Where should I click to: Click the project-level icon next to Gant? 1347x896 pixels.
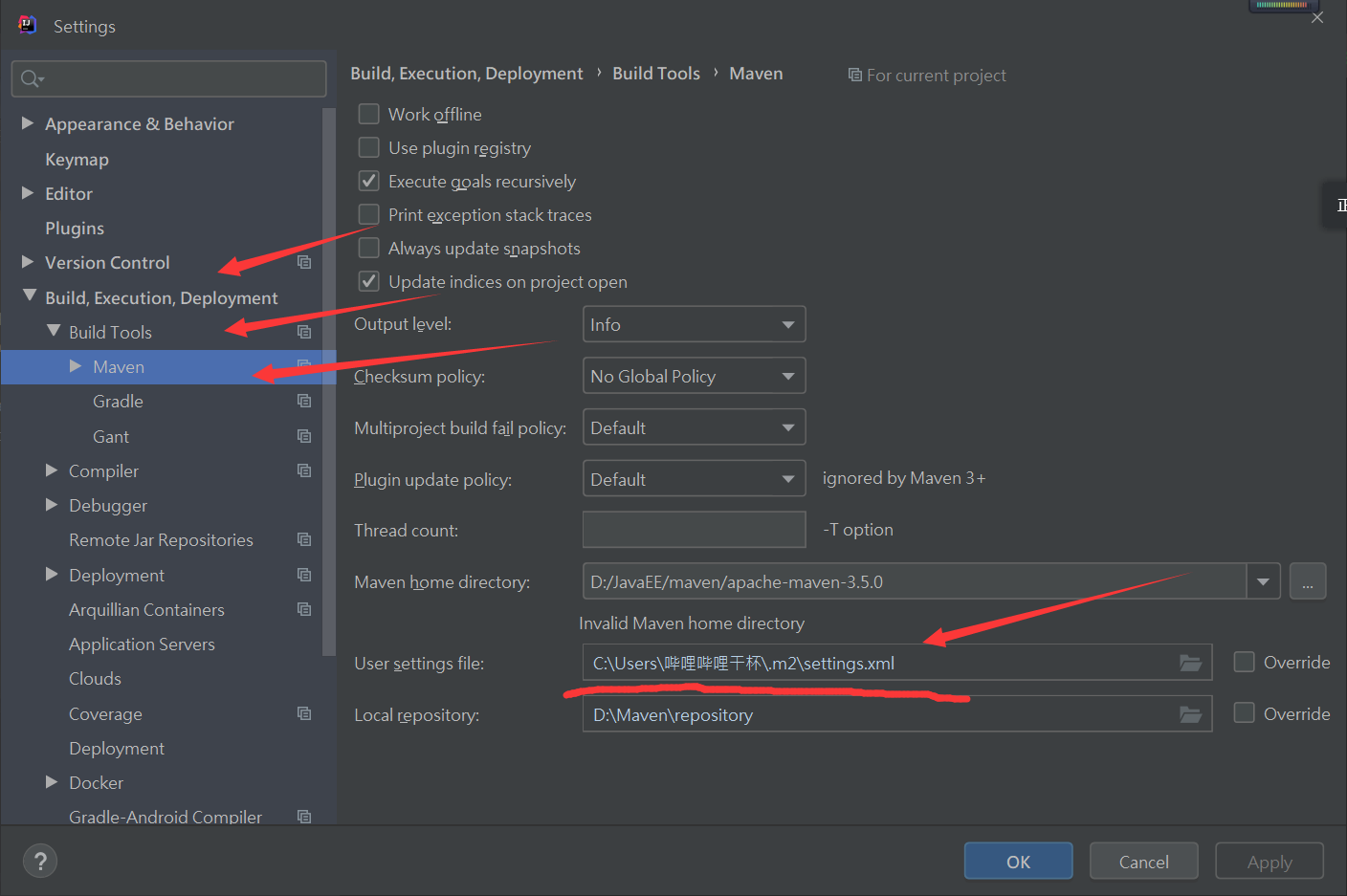pyautogui.click(x=304, y=436)
